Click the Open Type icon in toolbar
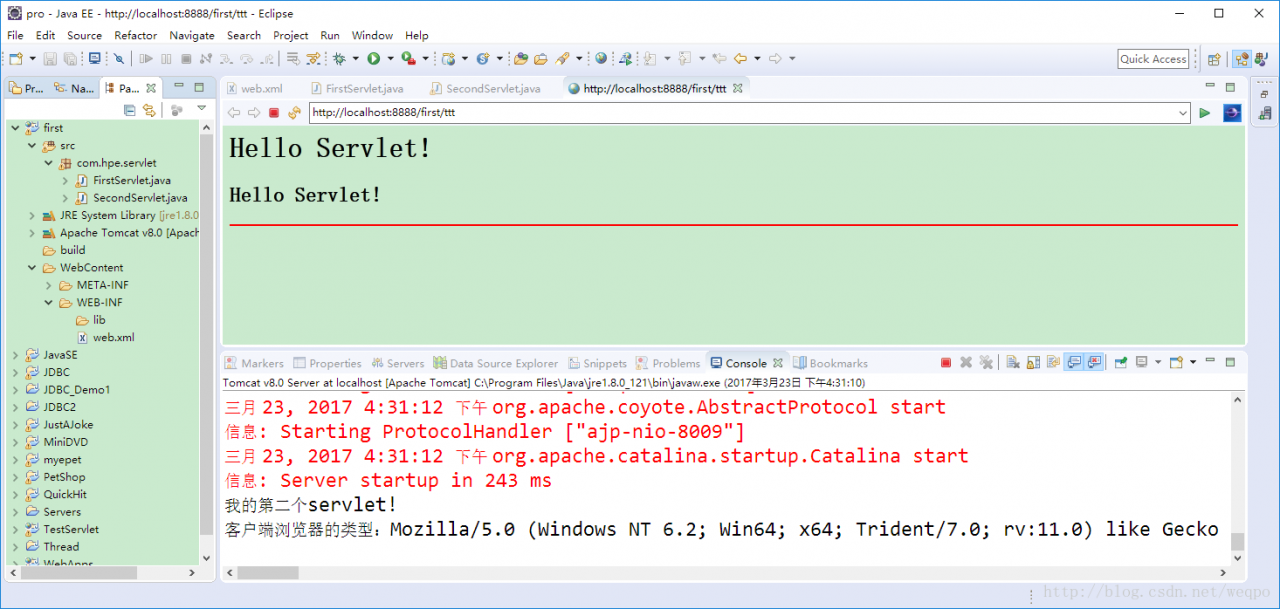Image resolution: width=1280 pixels, height=609 pixels. 521,59
